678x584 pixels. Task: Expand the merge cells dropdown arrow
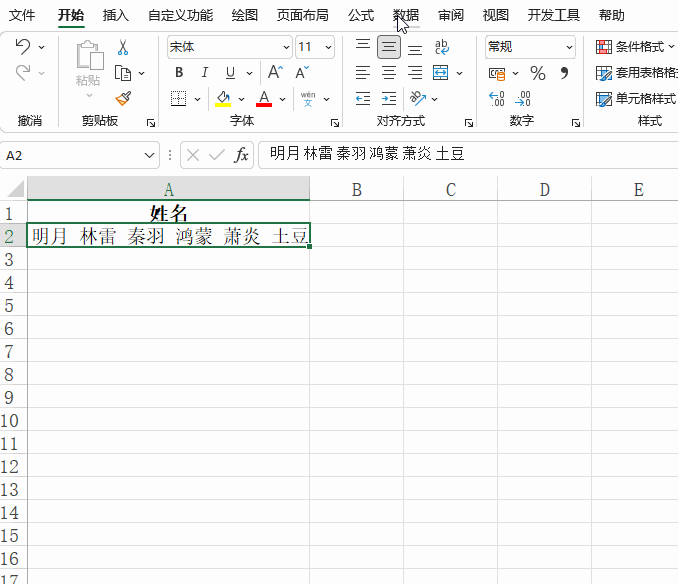coord(459,73)
